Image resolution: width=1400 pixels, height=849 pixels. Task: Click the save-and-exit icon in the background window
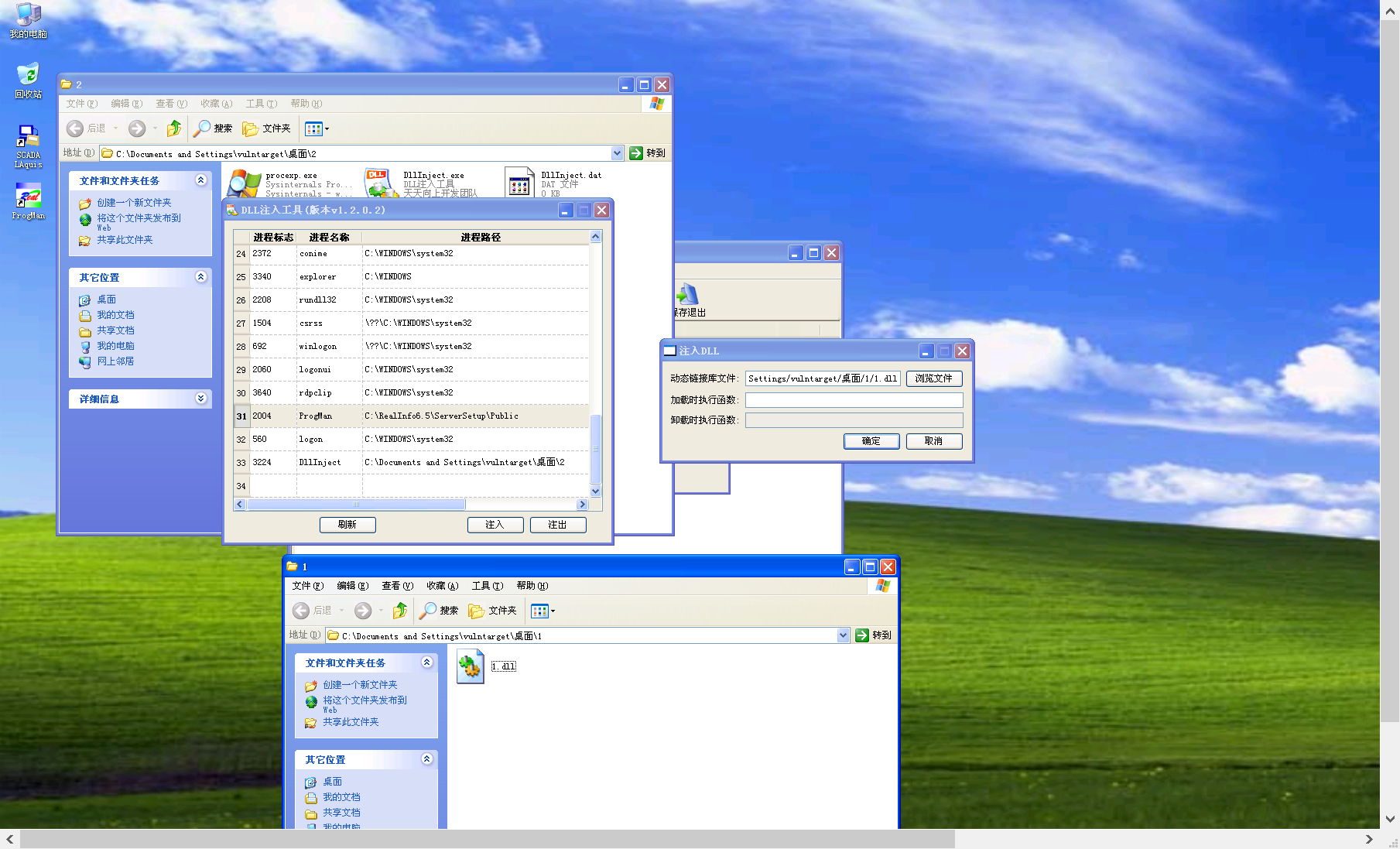(x=688, y=300)
